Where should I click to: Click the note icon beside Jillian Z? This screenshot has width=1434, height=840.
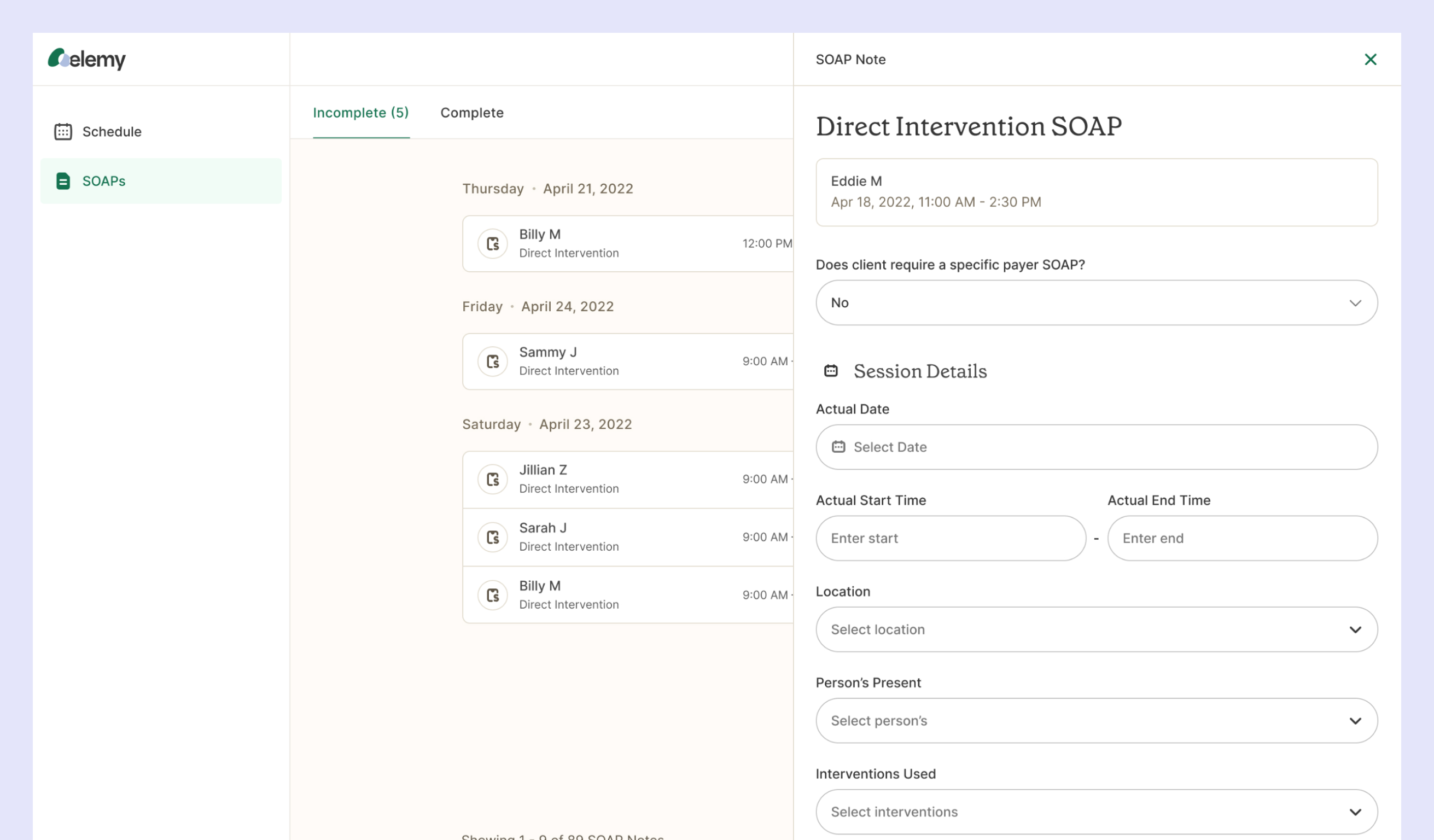point(492,479)
